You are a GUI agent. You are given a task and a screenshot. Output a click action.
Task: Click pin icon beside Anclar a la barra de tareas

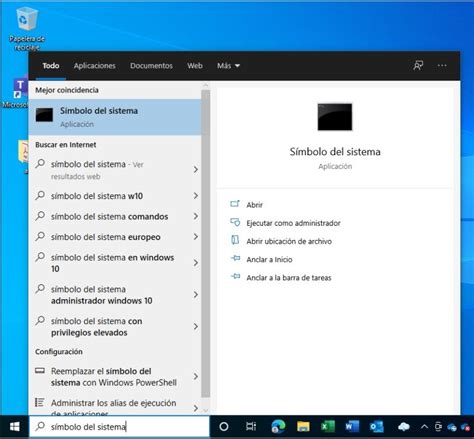[235, 277]
